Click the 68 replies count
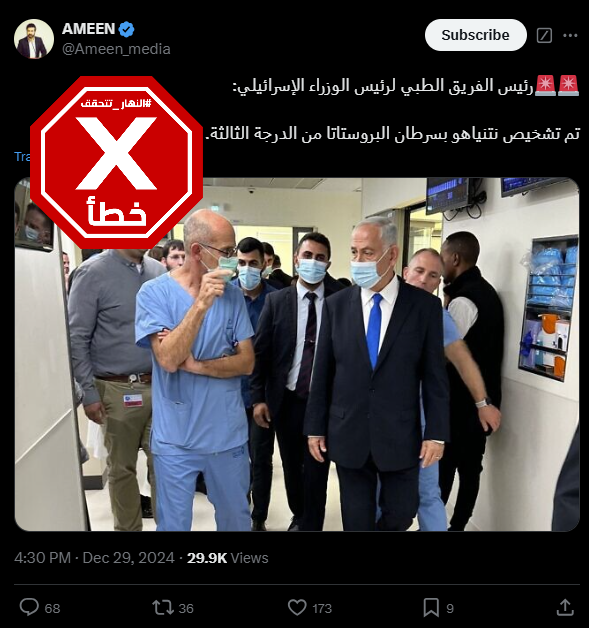This screenshot has height=628, width=589. click(52, 608)
